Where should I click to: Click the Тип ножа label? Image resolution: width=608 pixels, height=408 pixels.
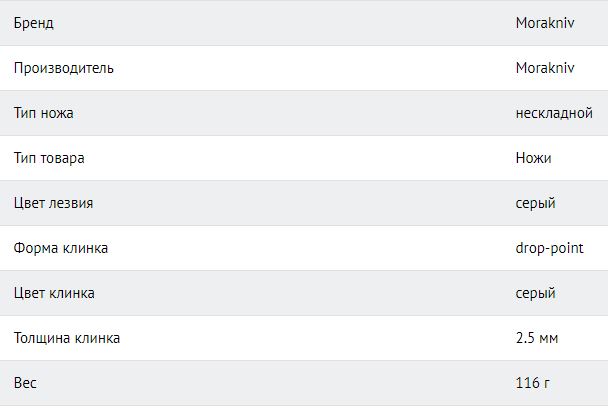pos(43,113)
